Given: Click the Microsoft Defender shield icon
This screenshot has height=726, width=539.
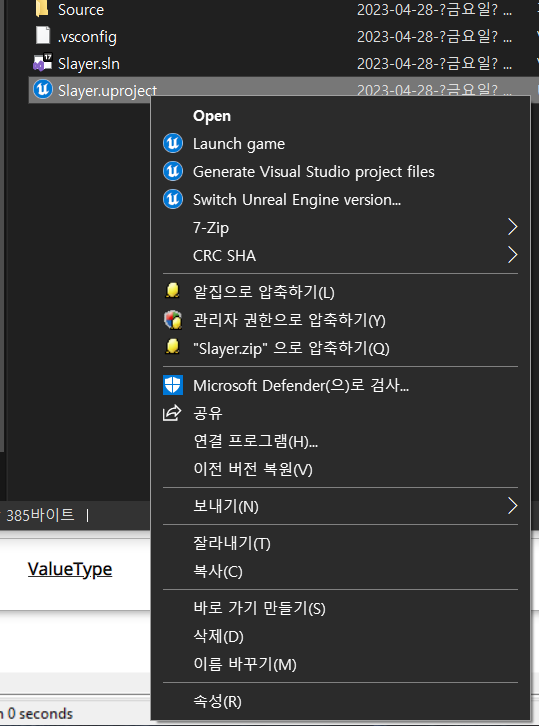Looking at the screenshot, I should 173,385.
